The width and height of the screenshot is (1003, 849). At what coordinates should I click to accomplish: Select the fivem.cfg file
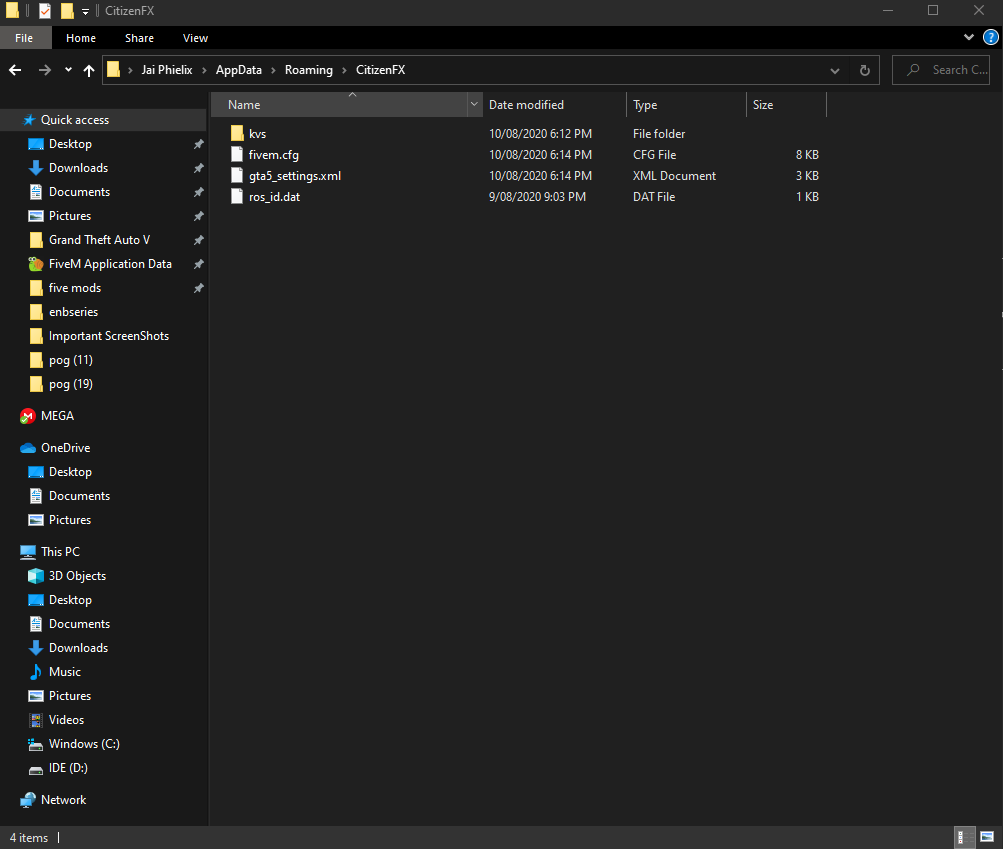[273, 155]
